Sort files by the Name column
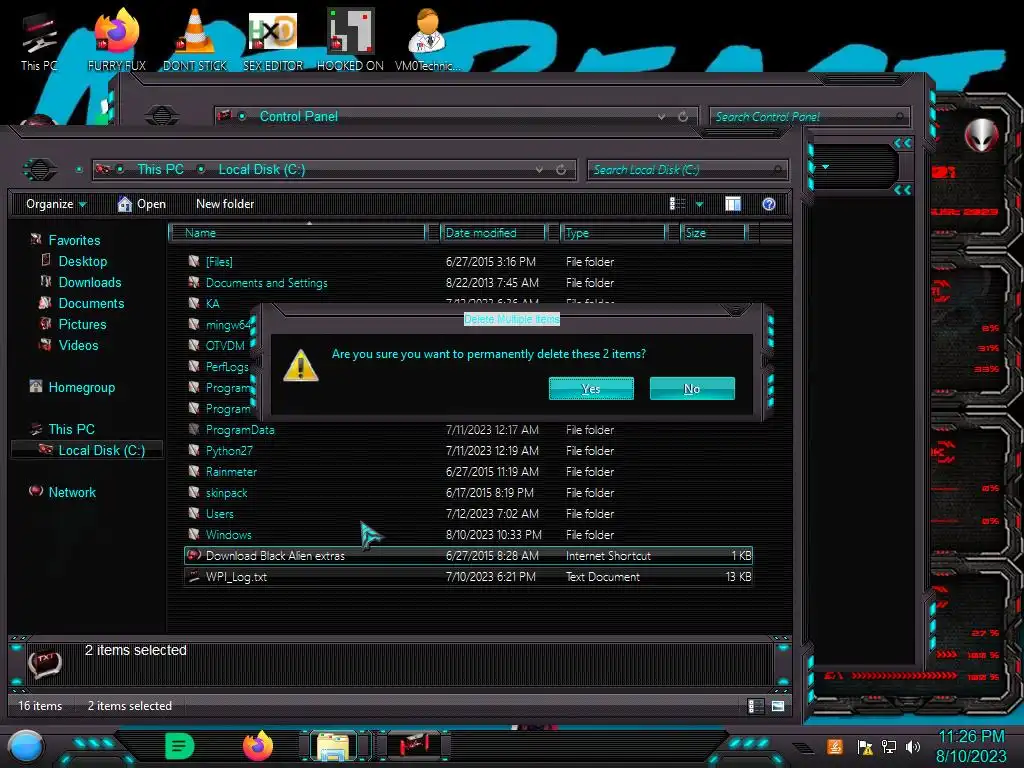This screenshot has width=1024, height=768. (x=297, y=232)
